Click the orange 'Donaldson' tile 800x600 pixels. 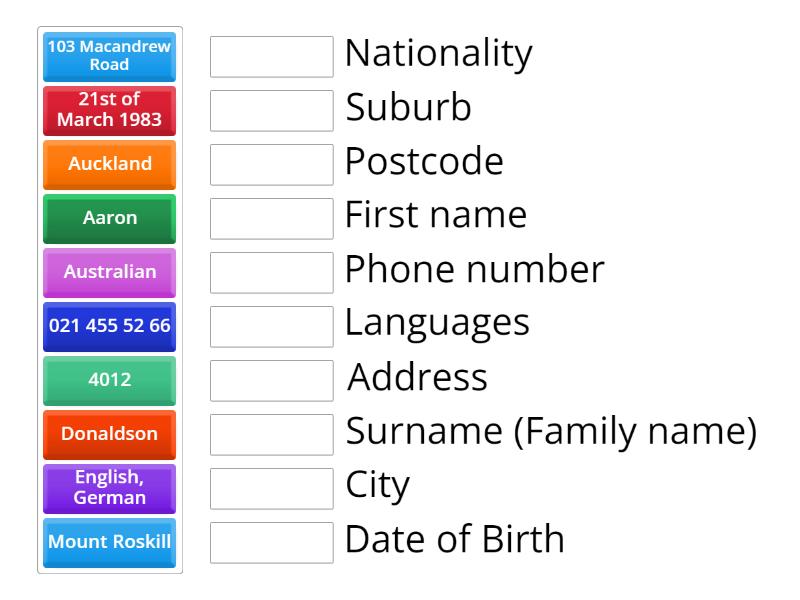point(109,434)
